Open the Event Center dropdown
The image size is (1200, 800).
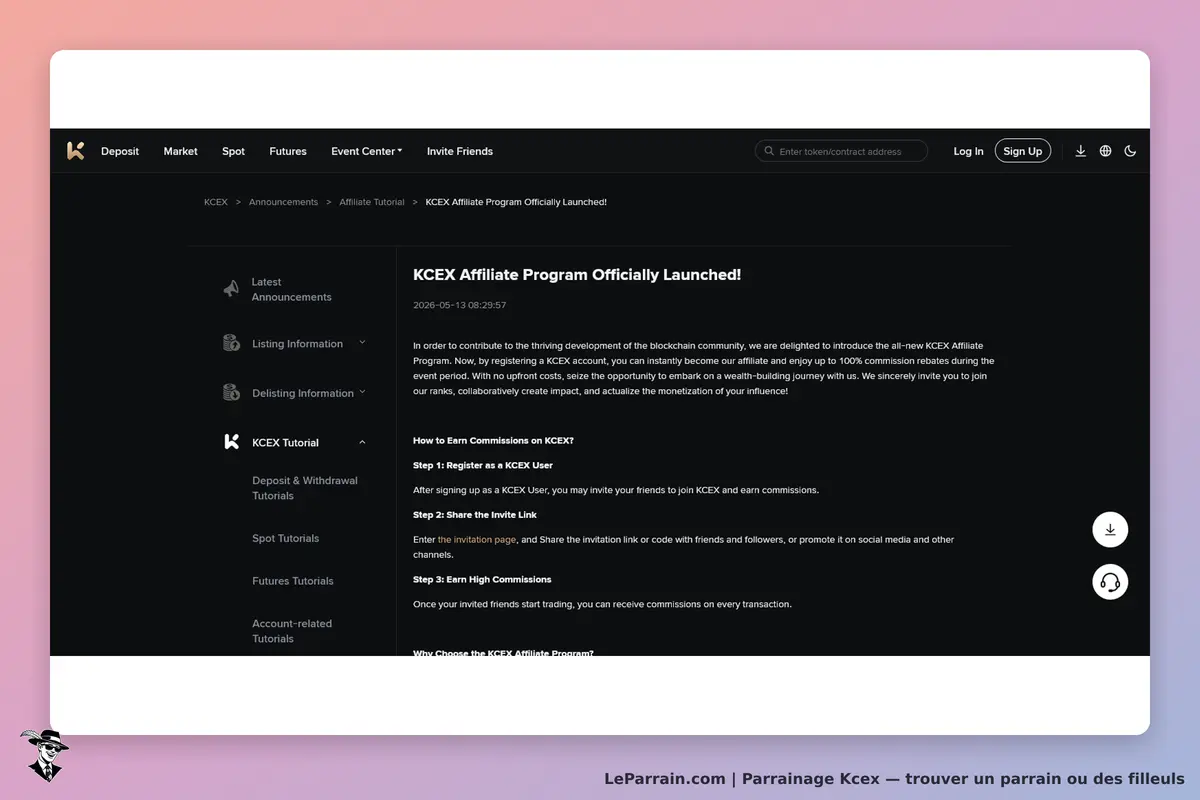[x=366, y=151]
